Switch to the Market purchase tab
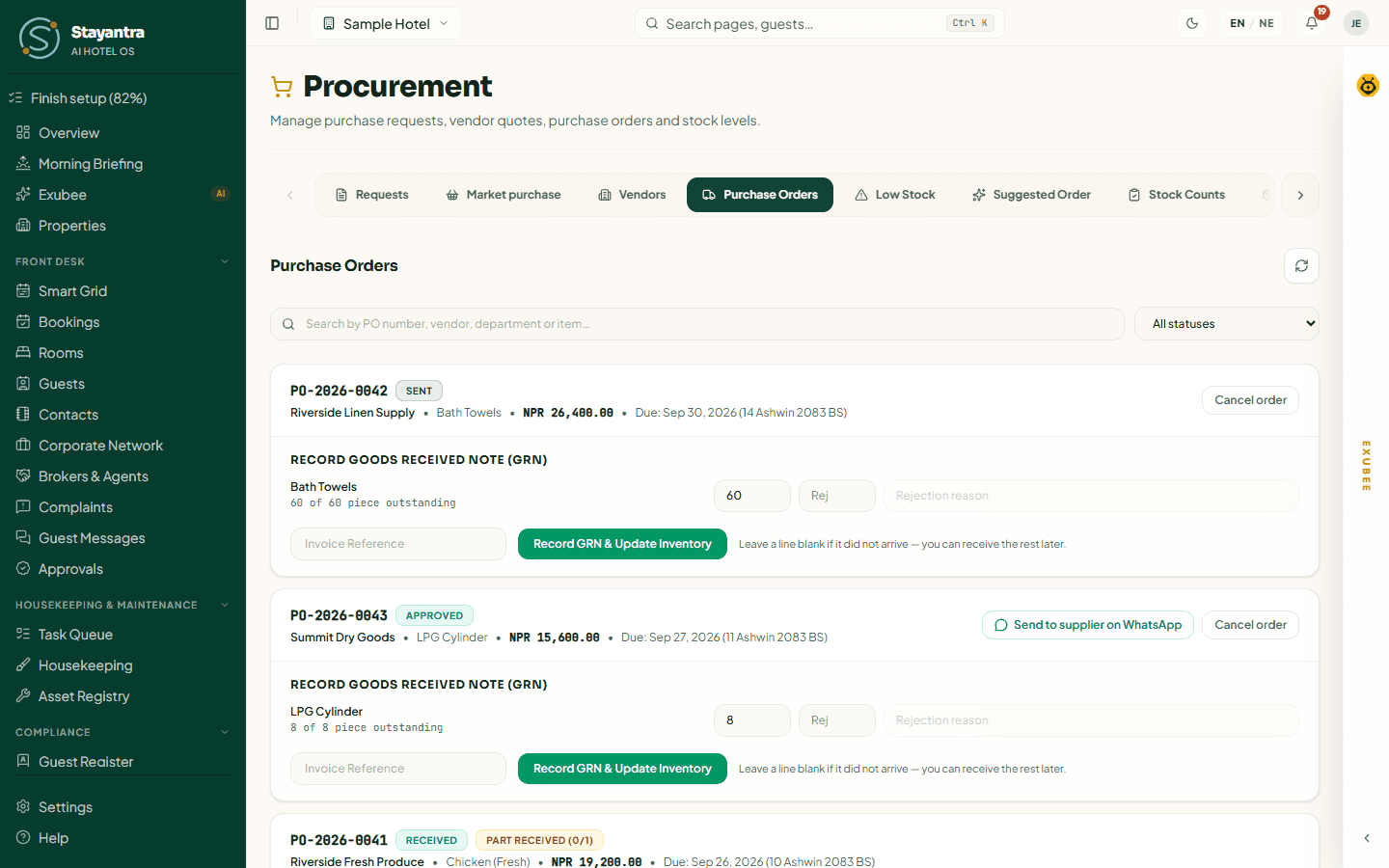This screenshot has width=1389, height=868. click(504, 195)
